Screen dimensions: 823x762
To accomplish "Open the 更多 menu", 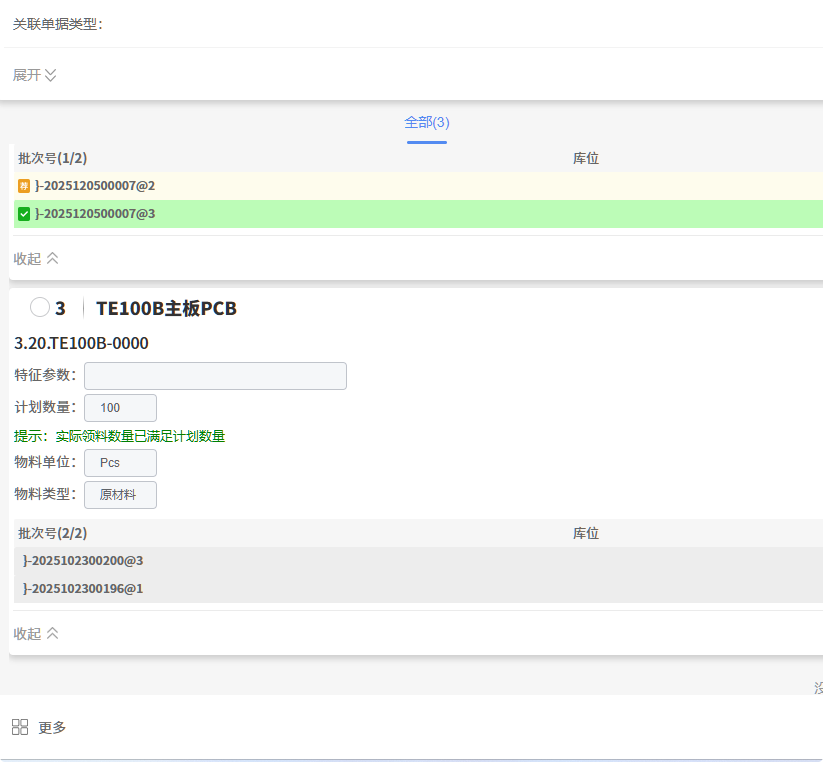I will point(52,727).
